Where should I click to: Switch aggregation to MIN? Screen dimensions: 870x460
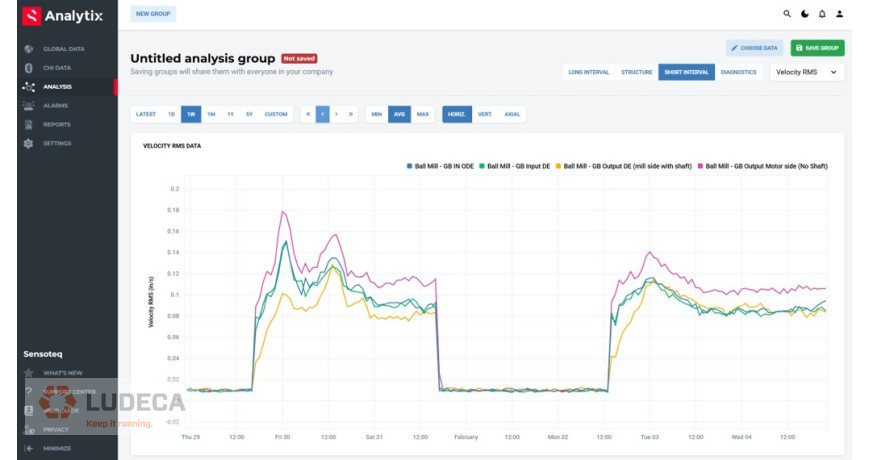click(377, 114)
